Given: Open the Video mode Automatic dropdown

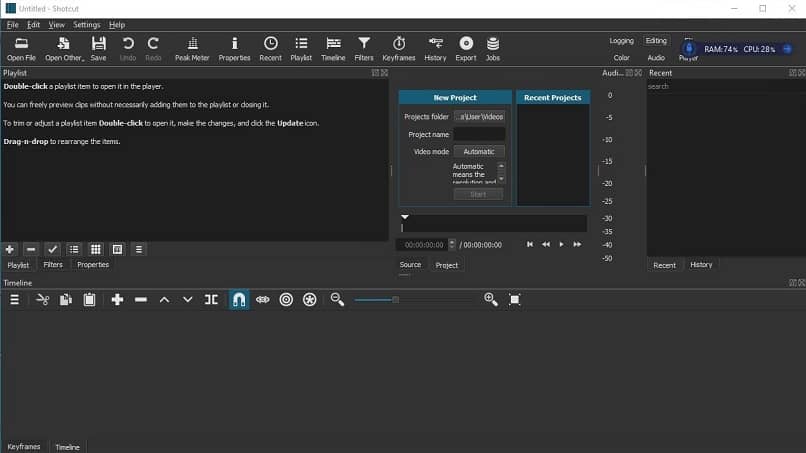Looking at the screenshot, I should 478,152.
